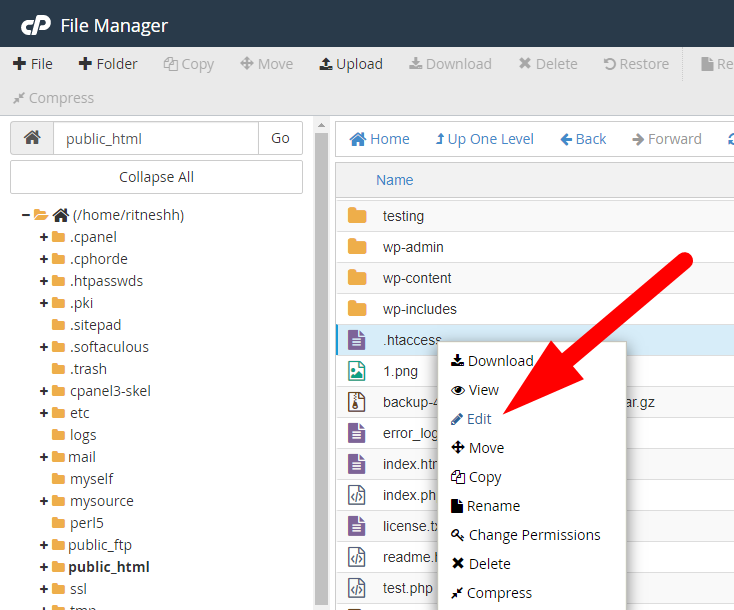Viewport: 734px width, 610px height.
Task: Select the logs tree folder
Action: click(74, 435)
